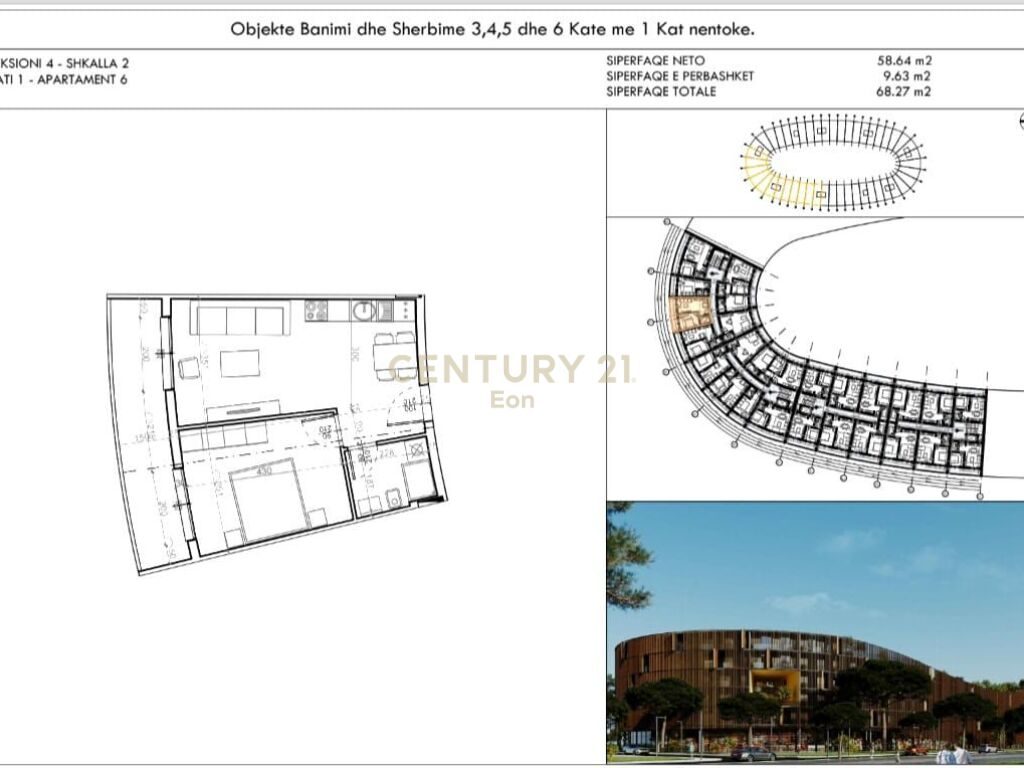This screenshot has width=1024, height=768.
Task: Click the oval key plan of the building
Action: click(833, 162)
